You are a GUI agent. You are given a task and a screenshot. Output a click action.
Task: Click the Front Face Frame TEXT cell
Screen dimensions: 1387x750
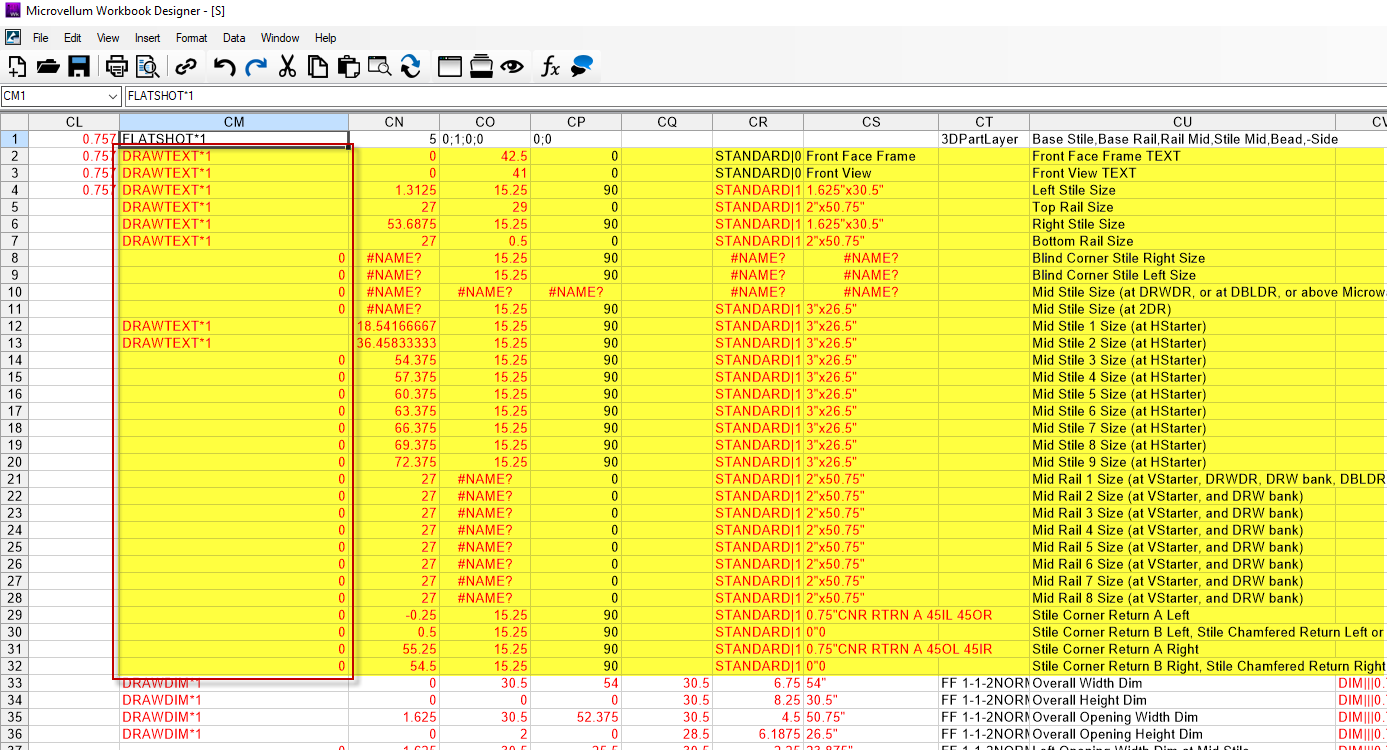(x=1182, y=156)
